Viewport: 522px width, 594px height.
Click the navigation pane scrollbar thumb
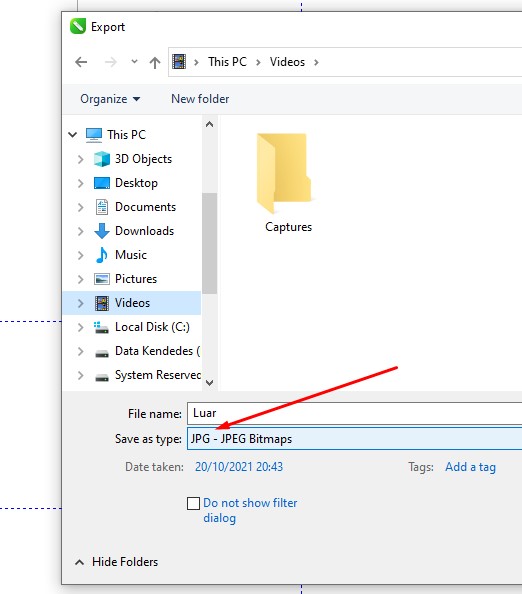(209, 243)
